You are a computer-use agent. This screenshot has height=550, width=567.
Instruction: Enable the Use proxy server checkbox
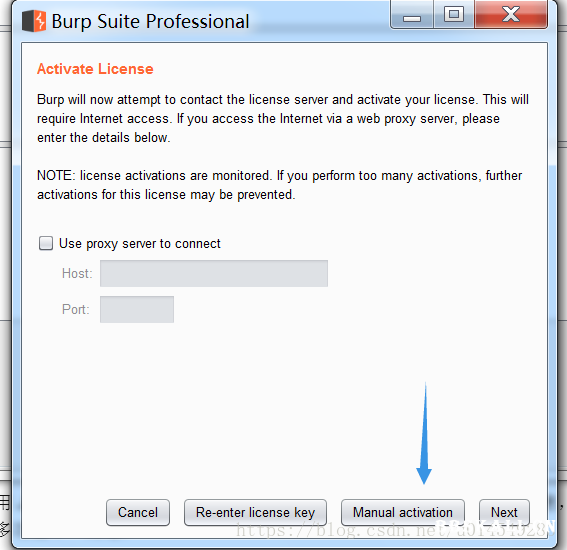(x=46, y=243)
